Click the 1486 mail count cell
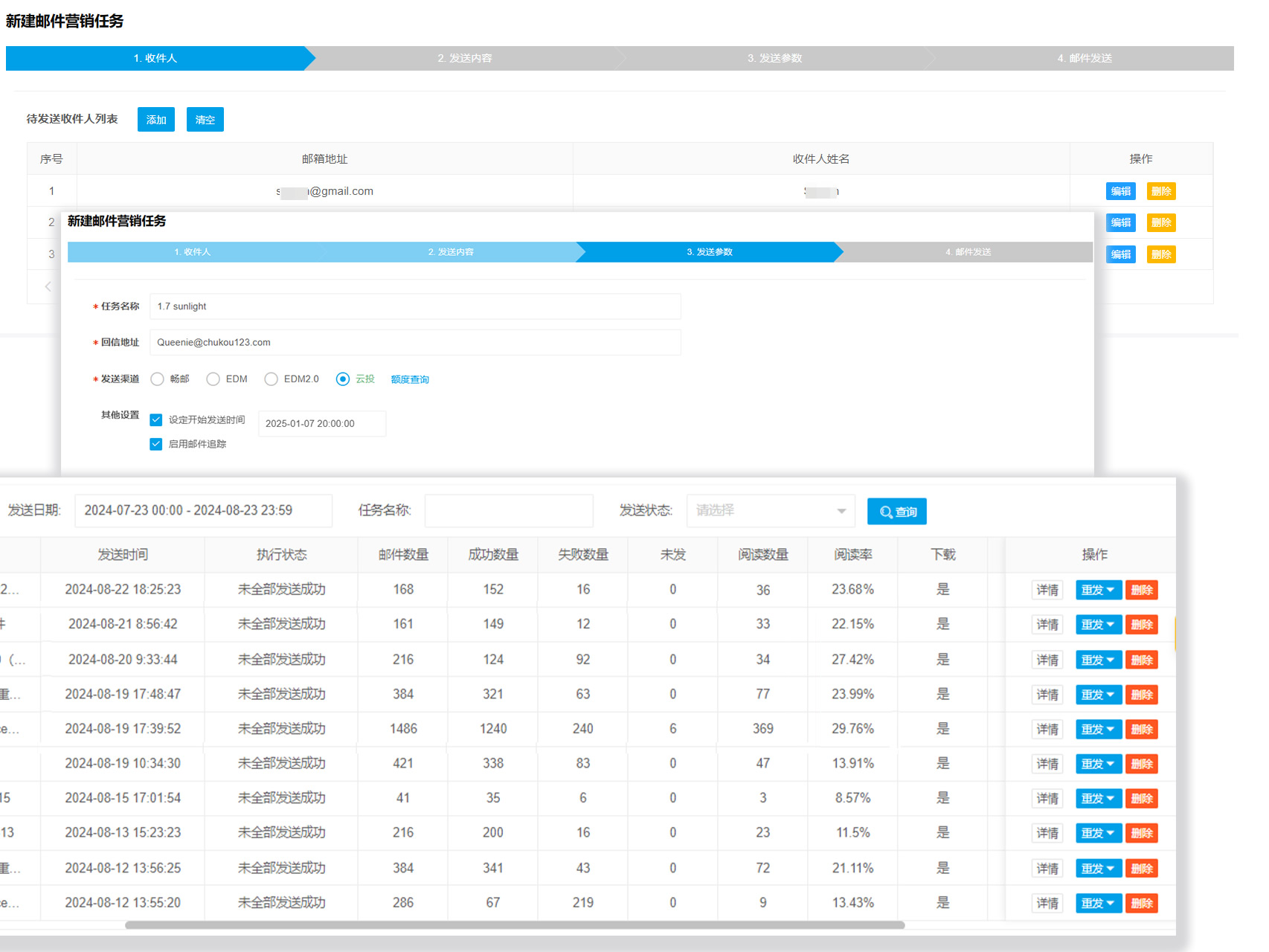The image size is (1269, 952). [x=403, y=729]
